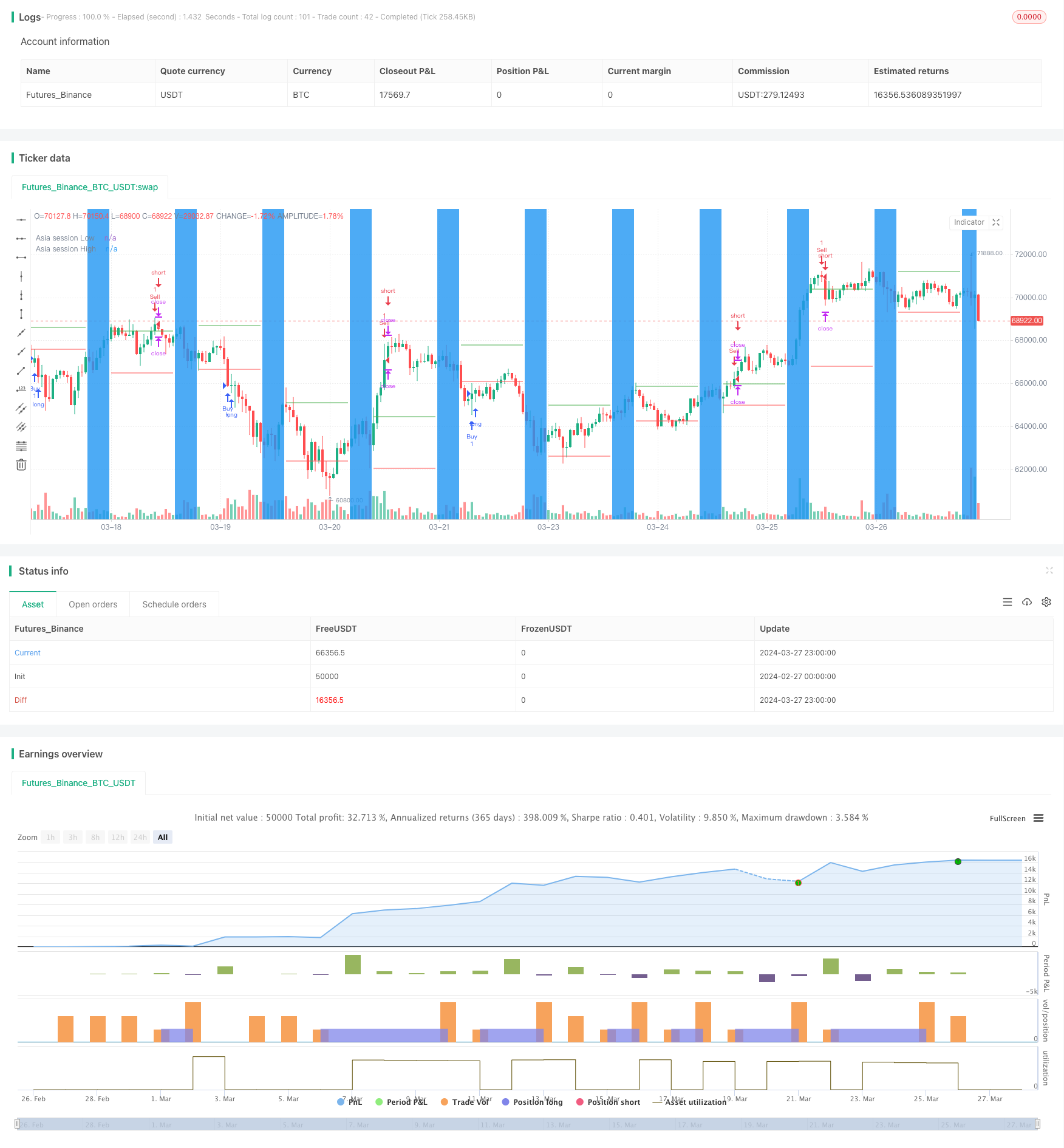1064x1148 pixels.
Task: Select the horizontal straight line drawing tool
Action: point(21,219)
